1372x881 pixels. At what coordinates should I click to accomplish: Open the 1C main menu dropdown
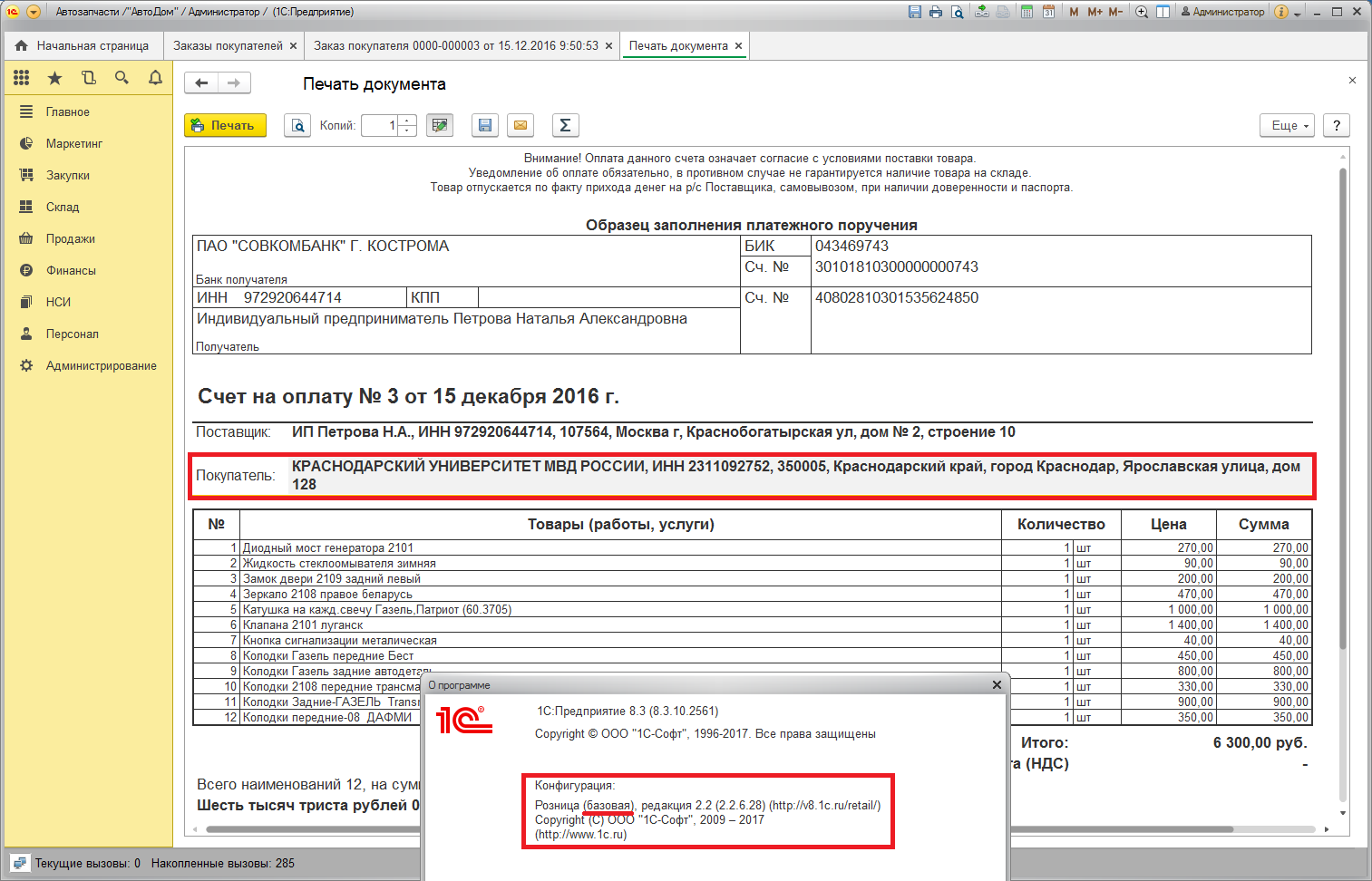coord(34,12)
